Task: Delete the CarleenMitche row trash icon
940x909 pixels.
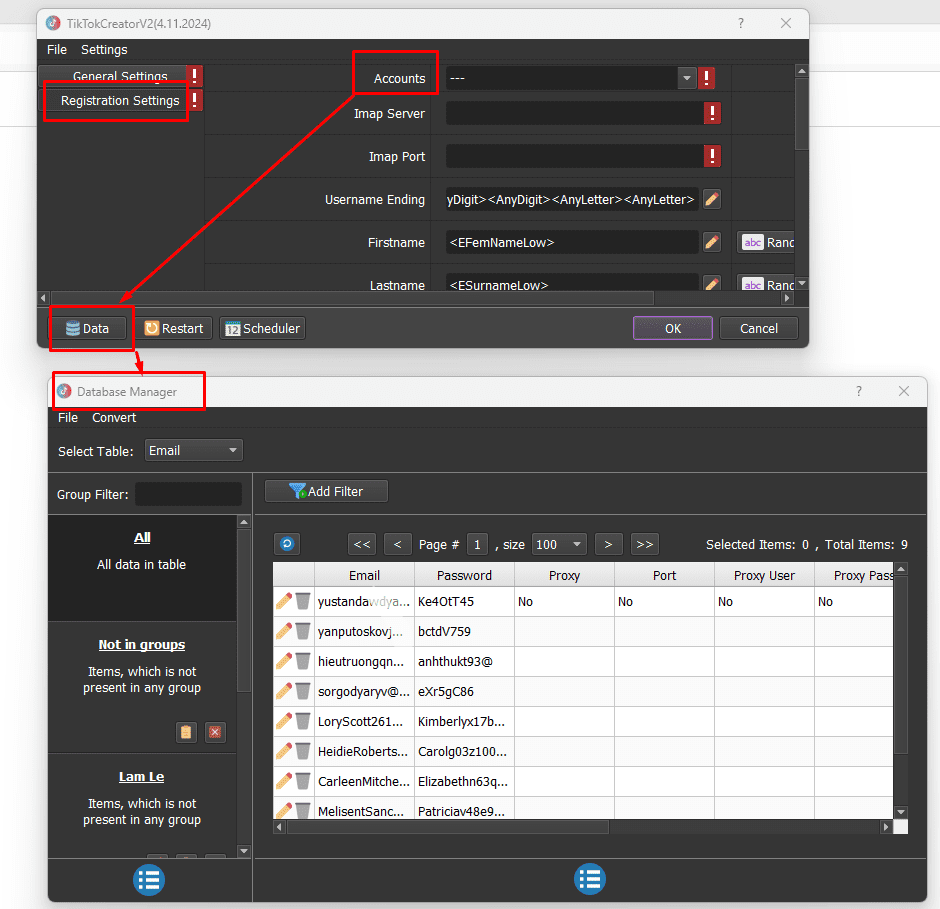Action: (x=303, y=781)
